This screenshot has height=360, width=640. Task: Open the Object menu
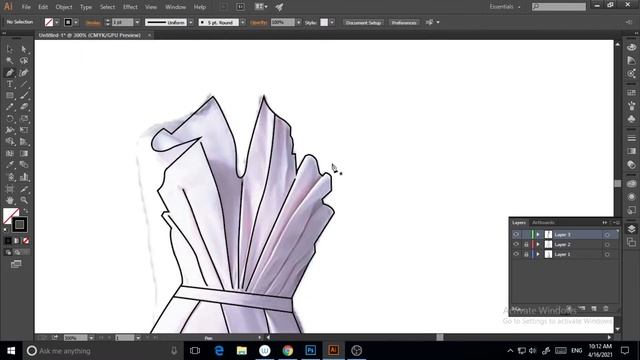pyautogui.click(x=64, y=7)
